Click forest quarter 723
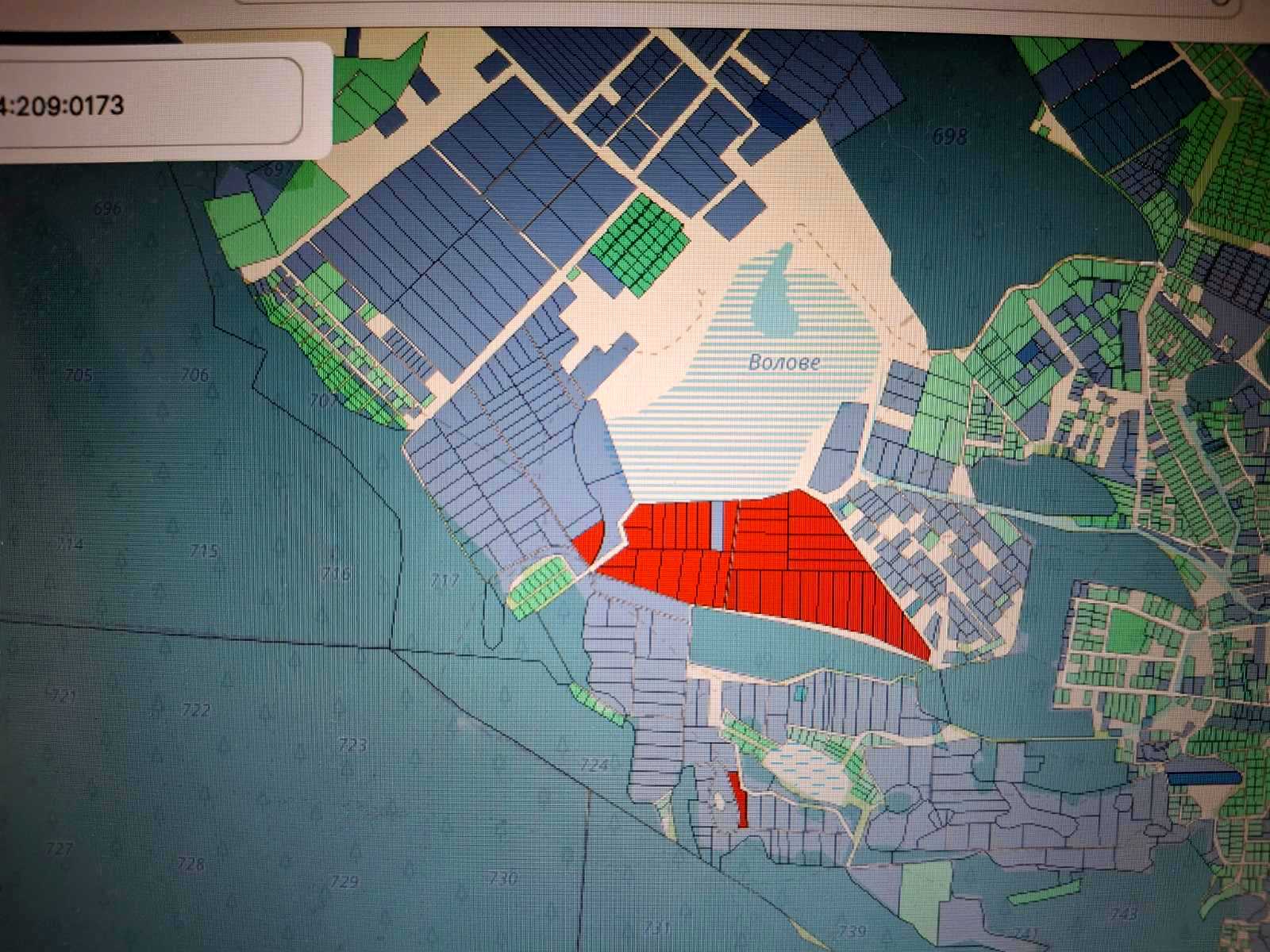This screenshot has height=952, width=1270. (x=352, y=745)
